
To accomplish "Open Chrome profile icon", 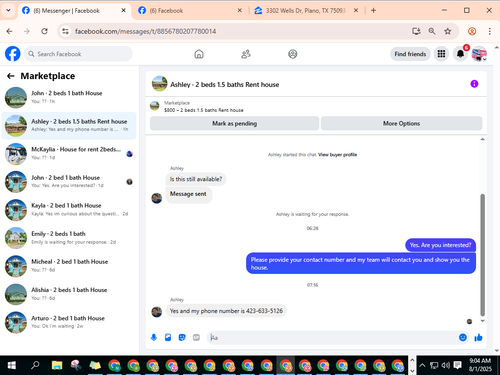I will tap(472, 31).
